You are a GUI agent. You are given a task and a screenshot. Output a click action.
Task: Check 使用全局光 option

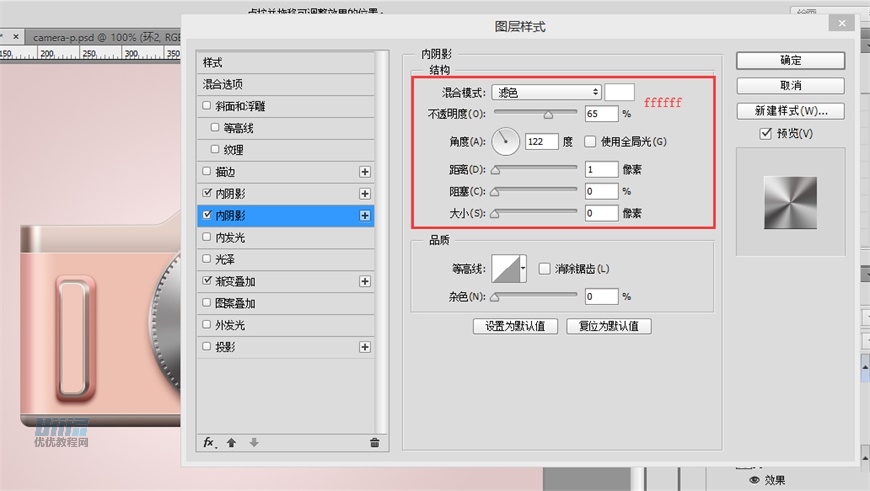pyautogui.click(x=590, y=141)
